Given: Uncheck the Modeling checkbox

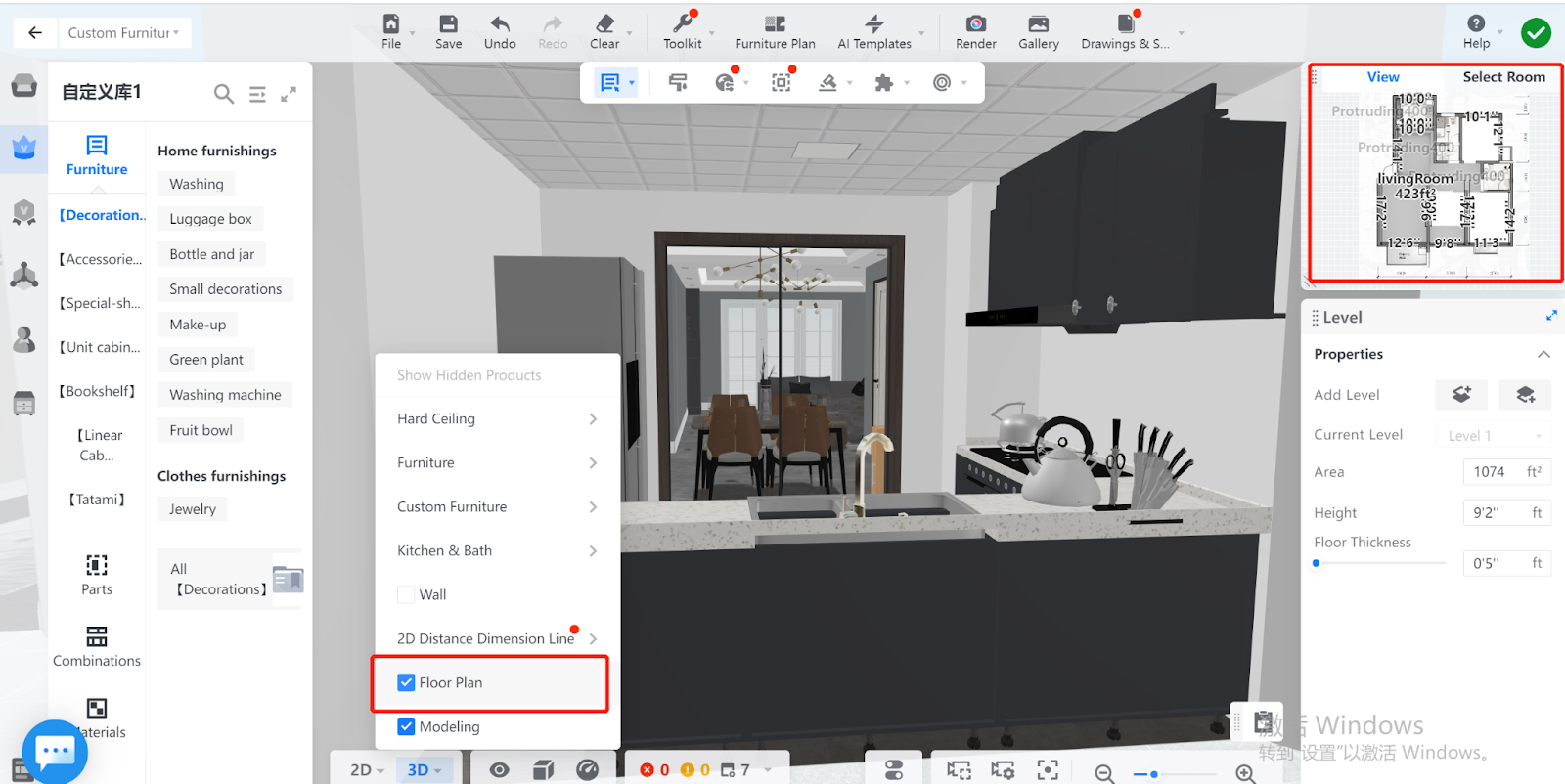Looking at the screenshot, I should [x=406, y=726].
